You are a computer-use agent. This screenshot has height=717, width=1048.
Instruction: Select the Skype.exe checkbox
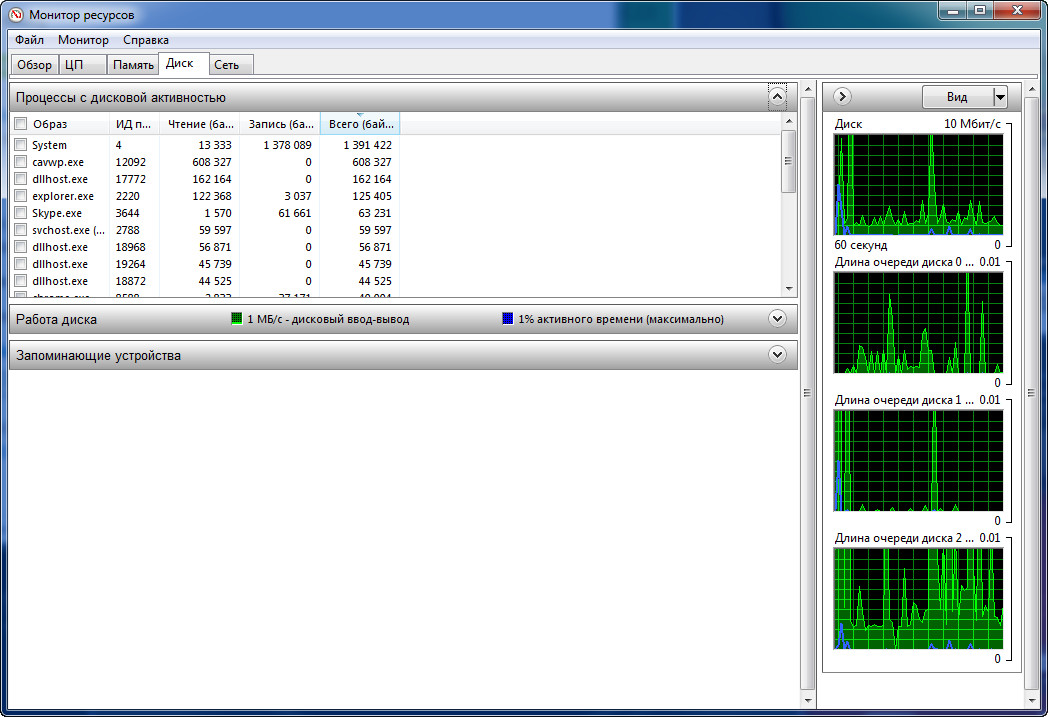click(x=21, y=213)
